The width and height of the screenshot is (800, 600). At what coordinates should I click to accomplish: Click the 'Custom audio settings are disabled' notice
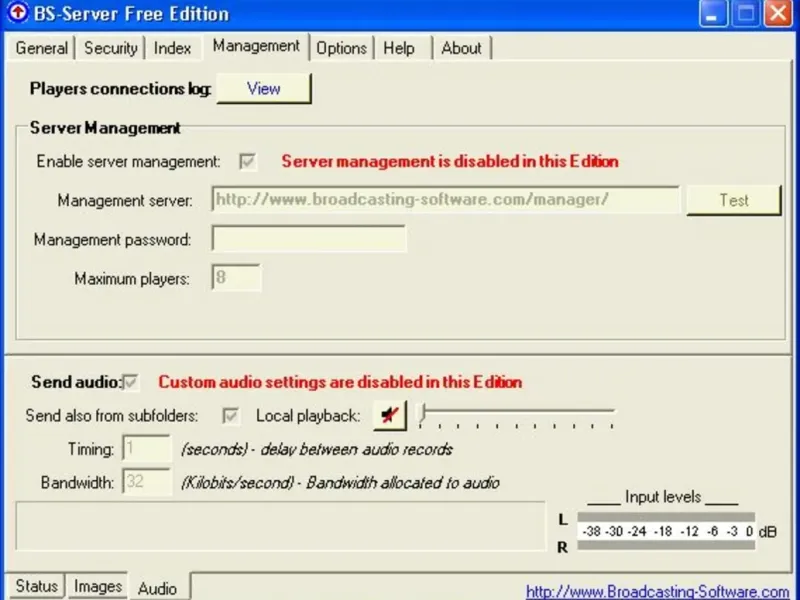point(340,382)
